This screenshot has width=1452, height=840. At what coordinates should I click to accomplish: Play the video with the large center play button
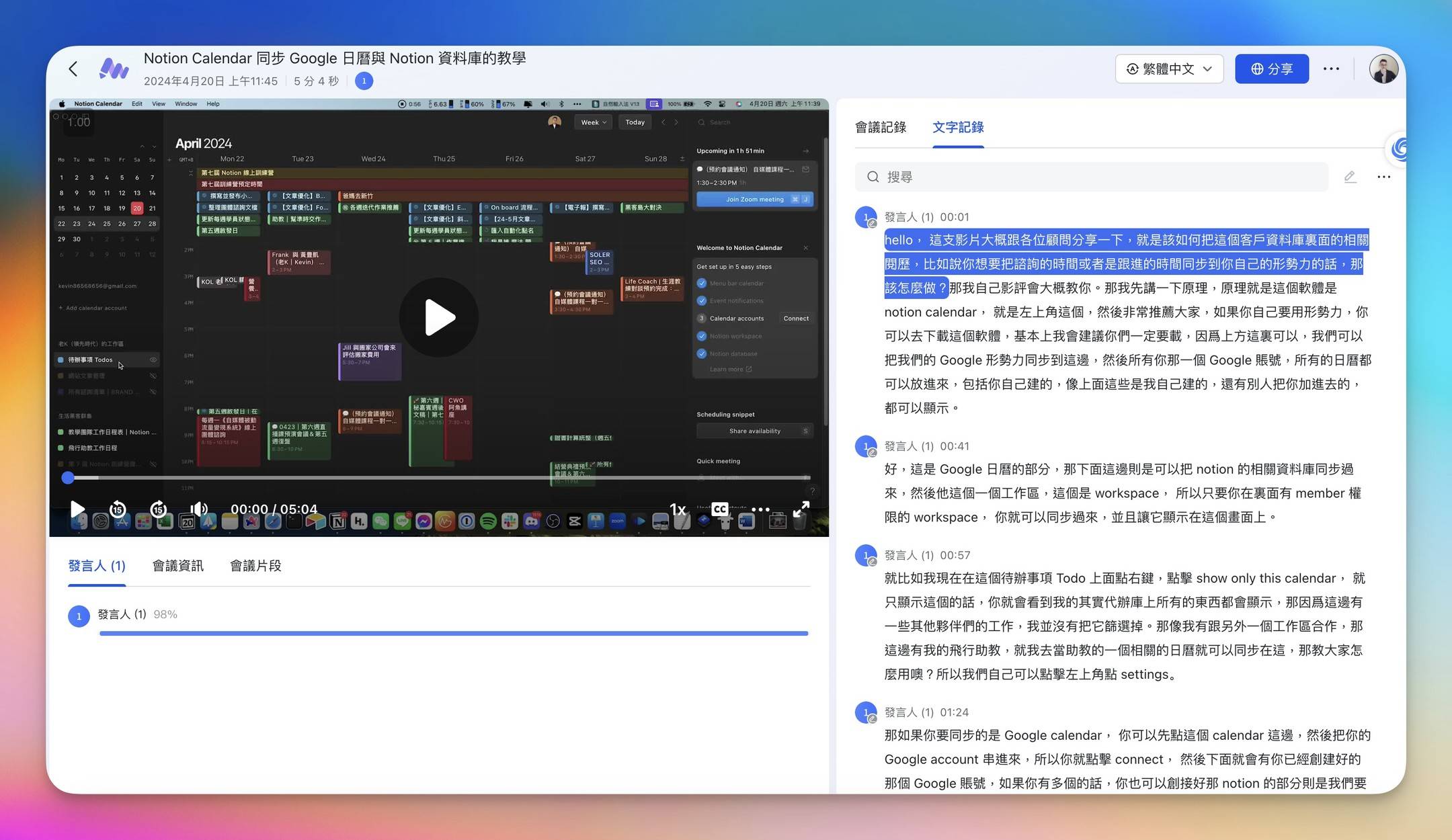click(439, 317)
